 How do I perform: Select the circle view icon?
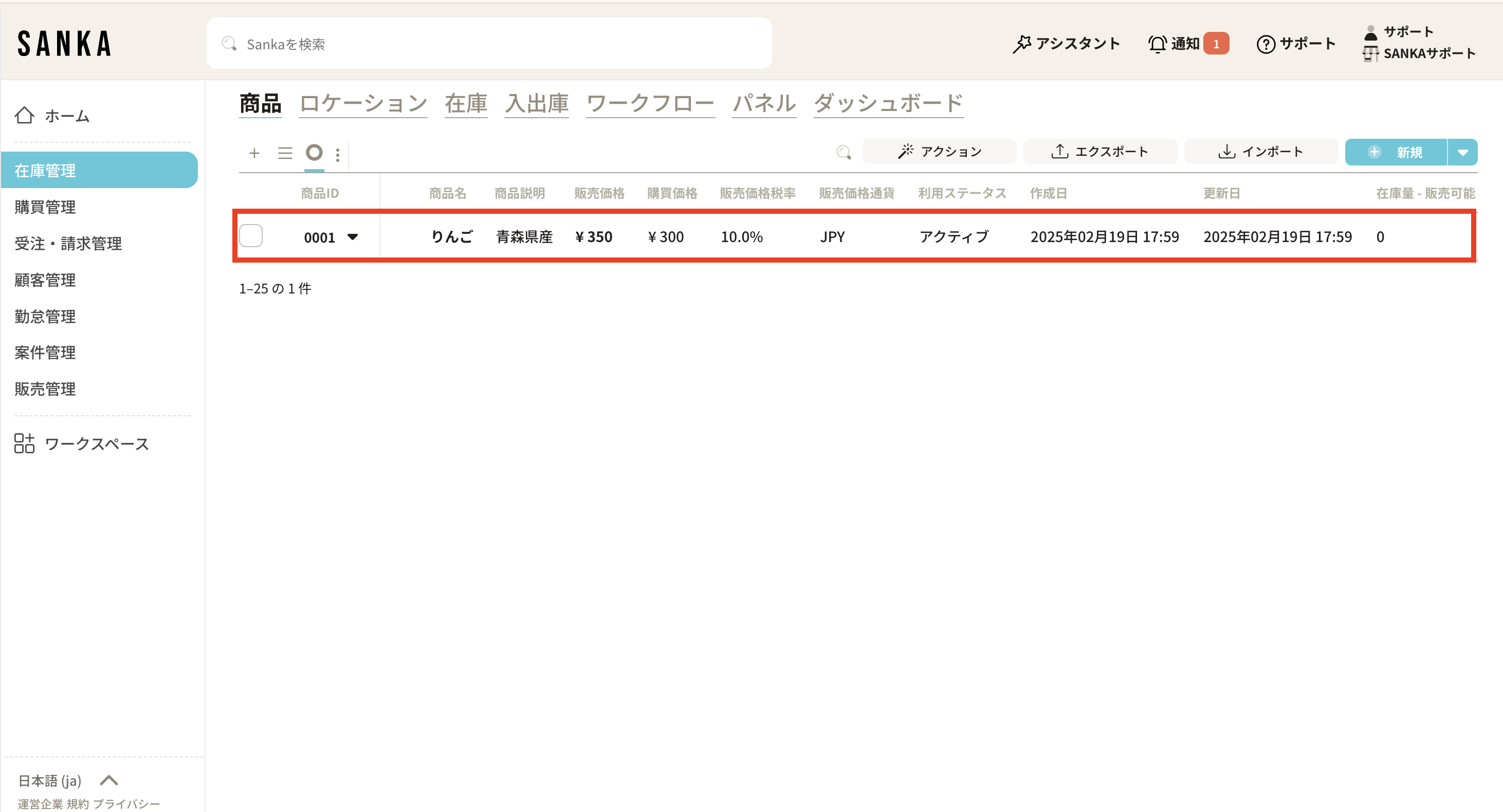314,152
